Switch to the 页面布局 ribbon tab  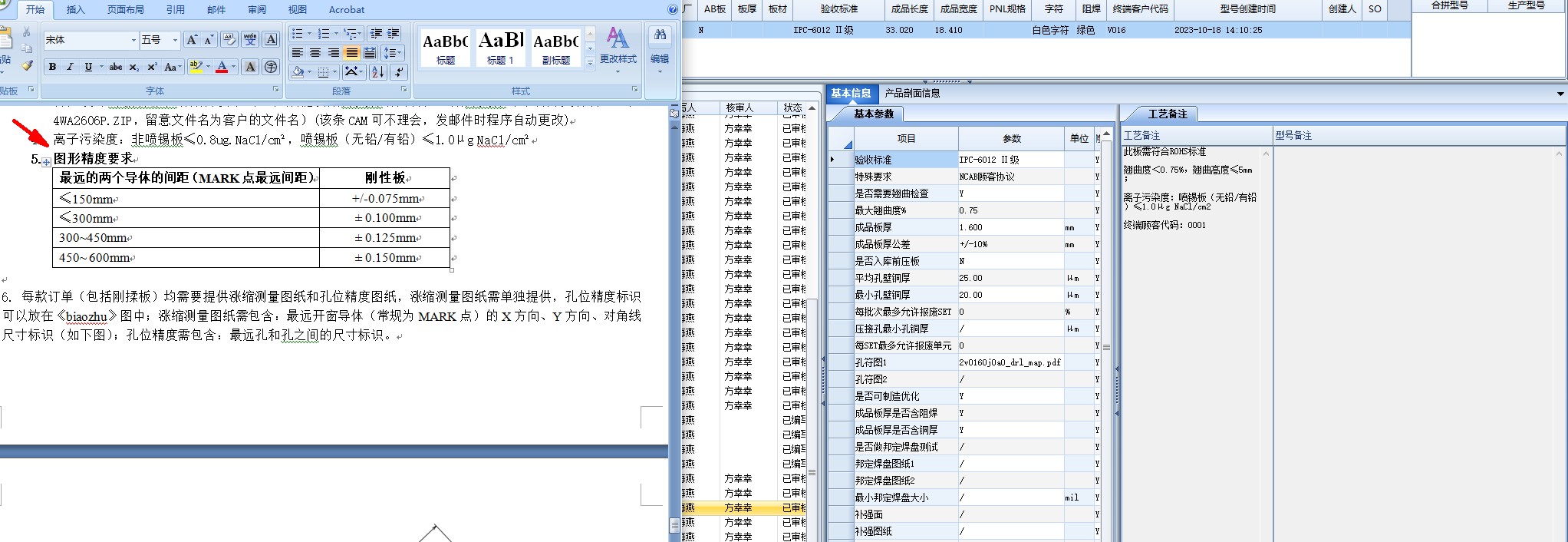[x=125, y=10]
